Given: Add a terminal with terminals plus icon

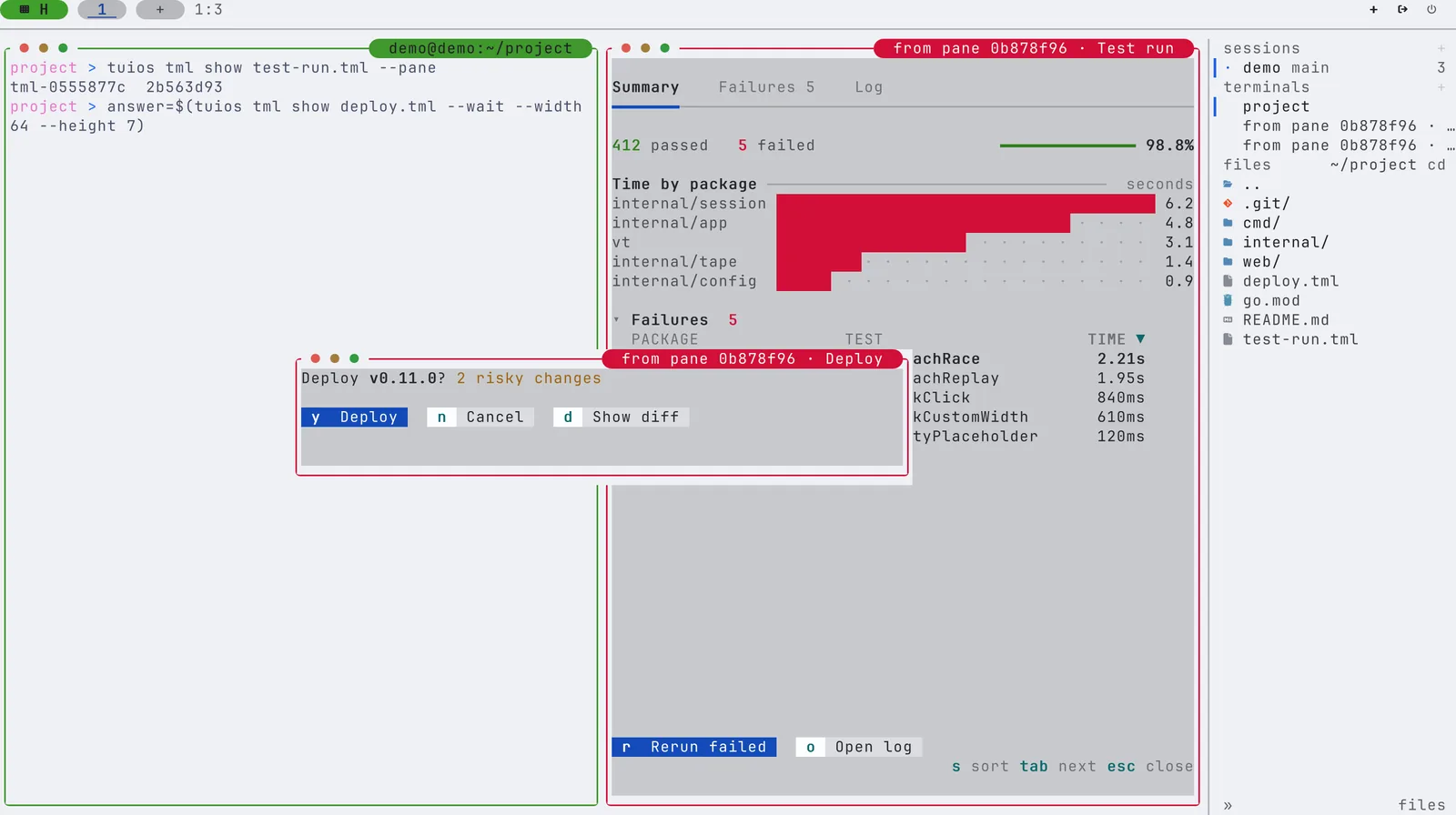Looking at the screenshot, I should coord(1441,87).
